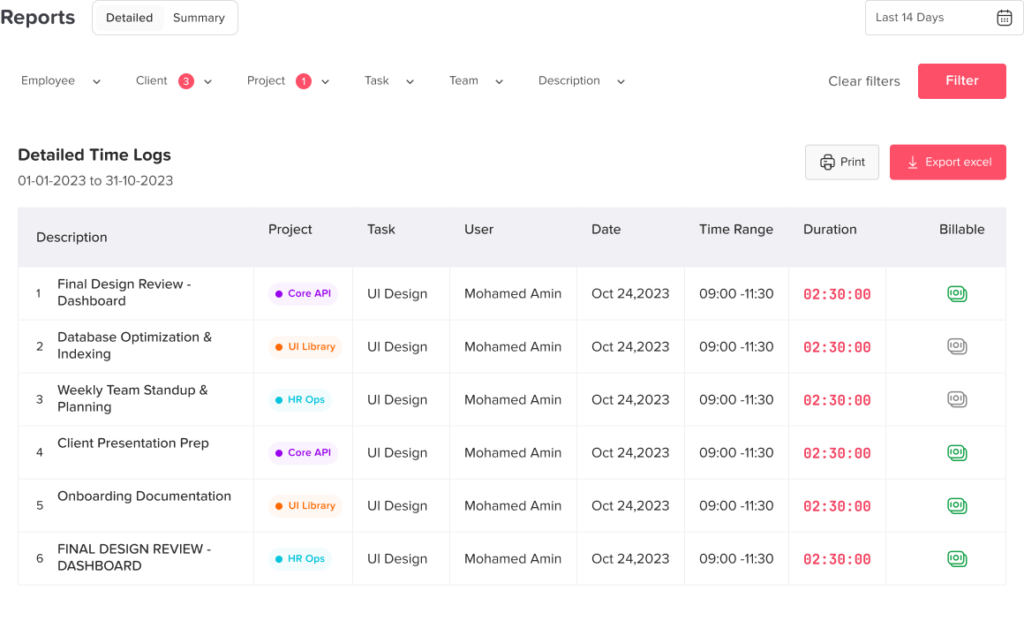Switch to the Detailed tab
The image size is (1024, 621).
[x=129, y=18]
